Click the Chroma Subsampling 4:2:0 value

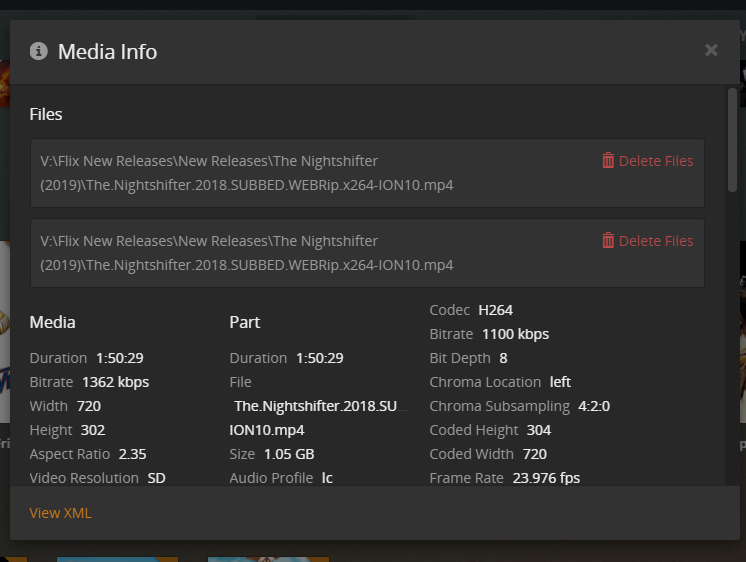point(593,406)
